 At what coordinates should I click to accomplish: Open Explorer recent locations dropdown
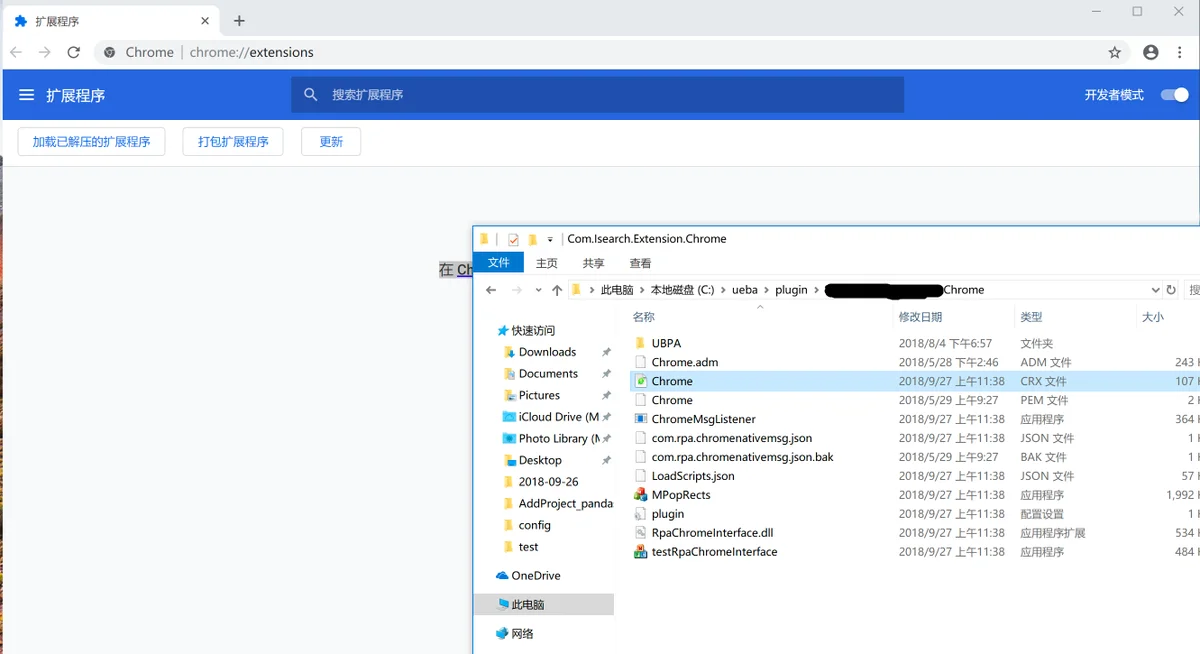[x=538, y=290]
